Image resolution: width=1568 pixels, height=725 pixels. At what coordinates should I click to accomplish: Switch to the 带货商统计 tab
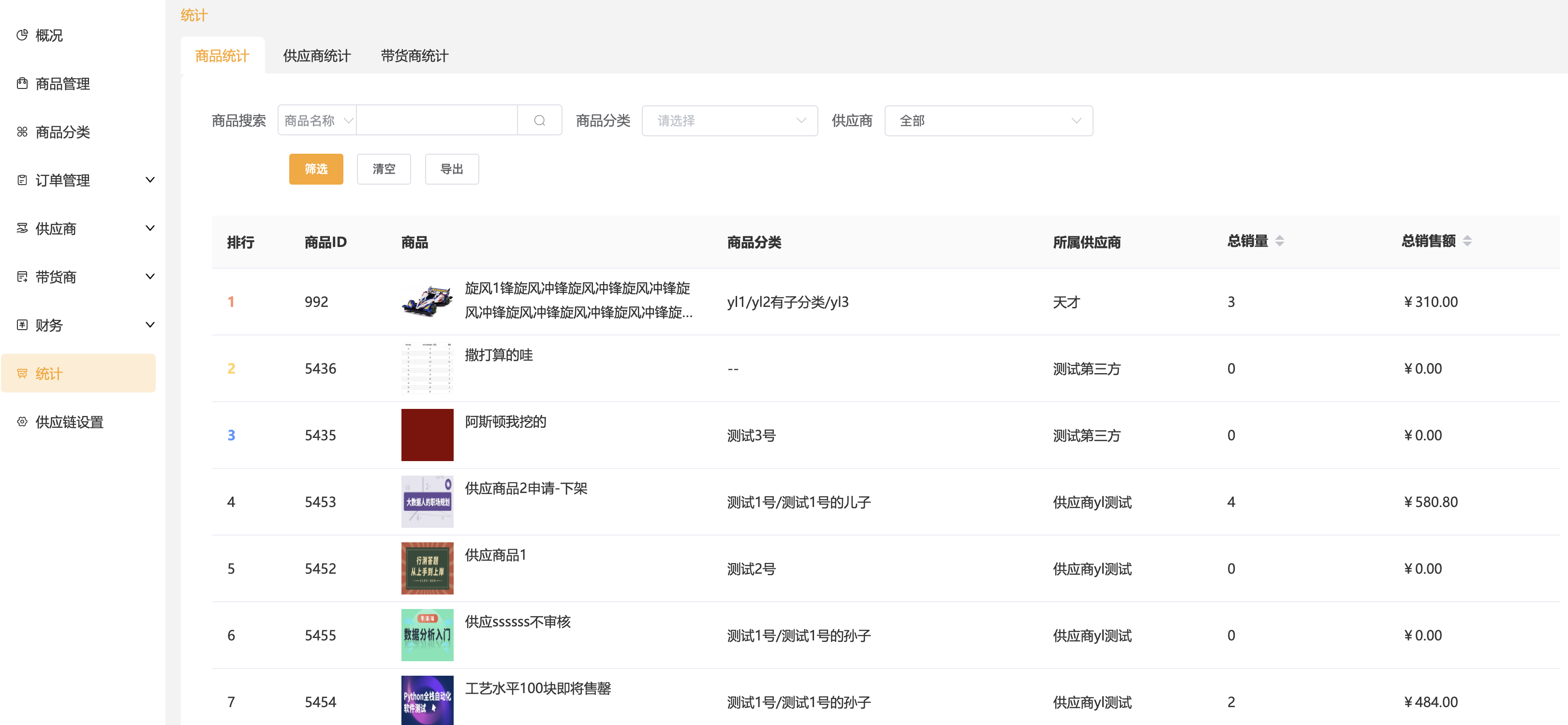pos(414,56)
